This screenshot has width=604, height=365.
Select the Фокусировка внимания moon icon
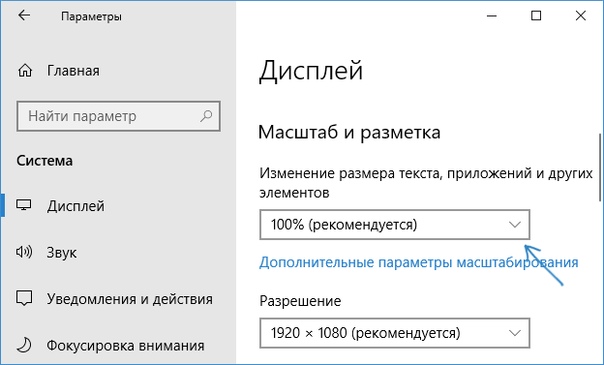[24, 345]
